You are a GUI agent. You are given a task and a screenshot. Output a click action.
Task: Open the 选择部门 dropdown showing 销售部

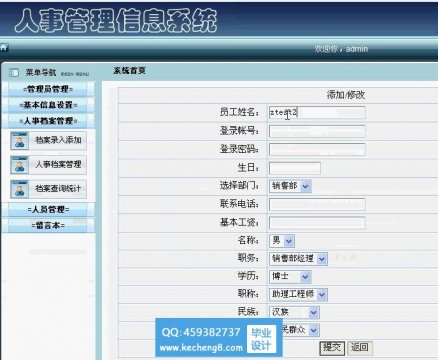[290, 186]
